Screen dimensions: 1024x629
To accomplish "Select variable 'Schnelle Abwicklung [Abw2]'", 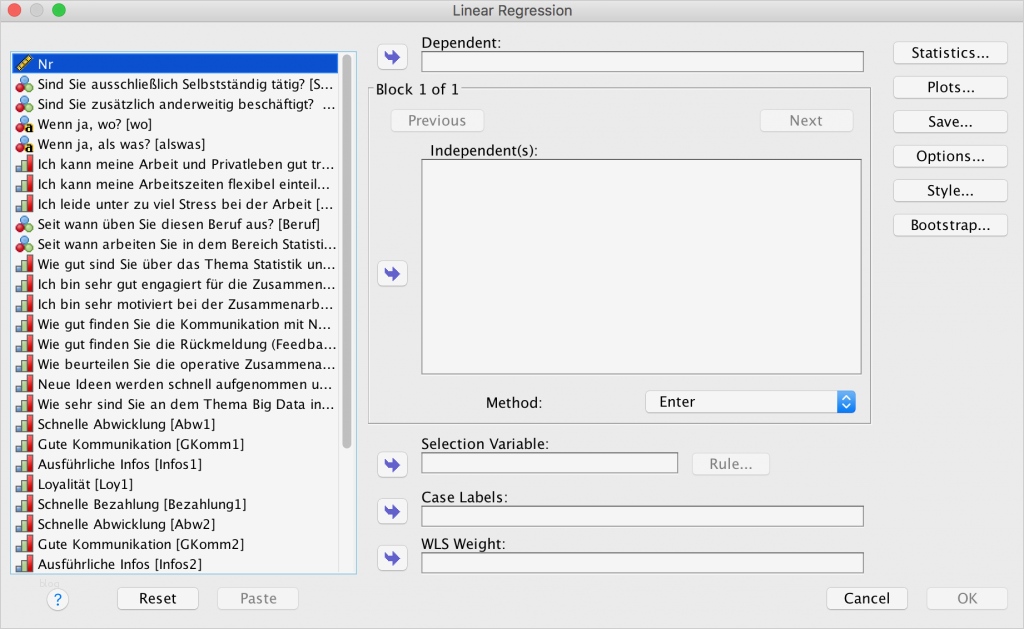I will point(175,524).
